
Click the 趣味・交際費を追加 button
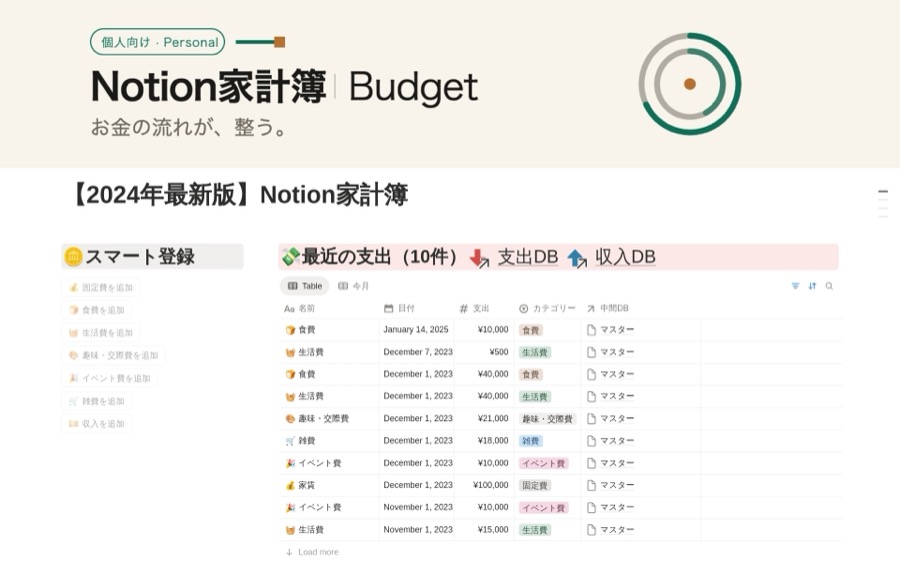click(x=114, y=355)
